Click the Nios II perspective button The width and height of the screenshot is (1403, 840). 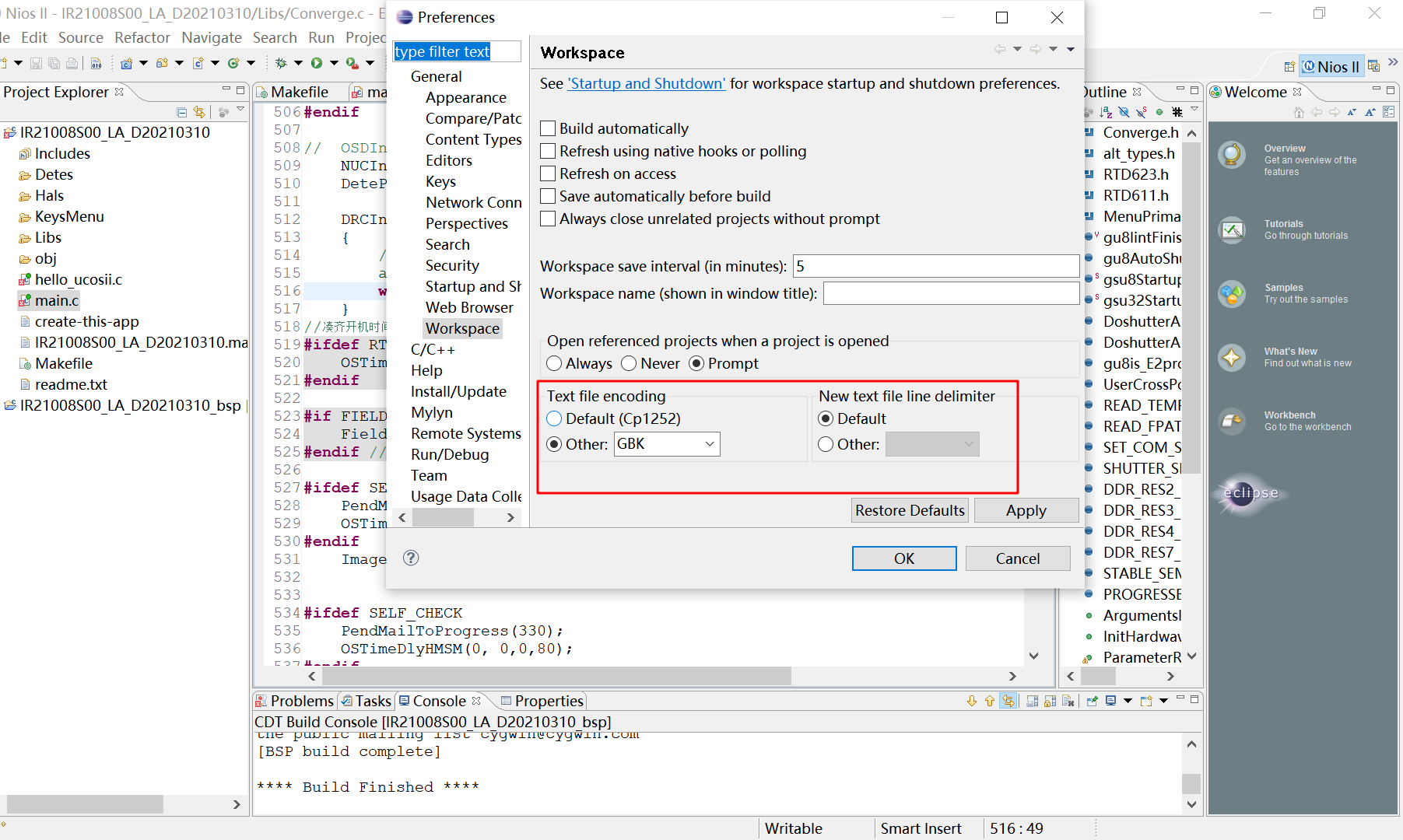1331,66
